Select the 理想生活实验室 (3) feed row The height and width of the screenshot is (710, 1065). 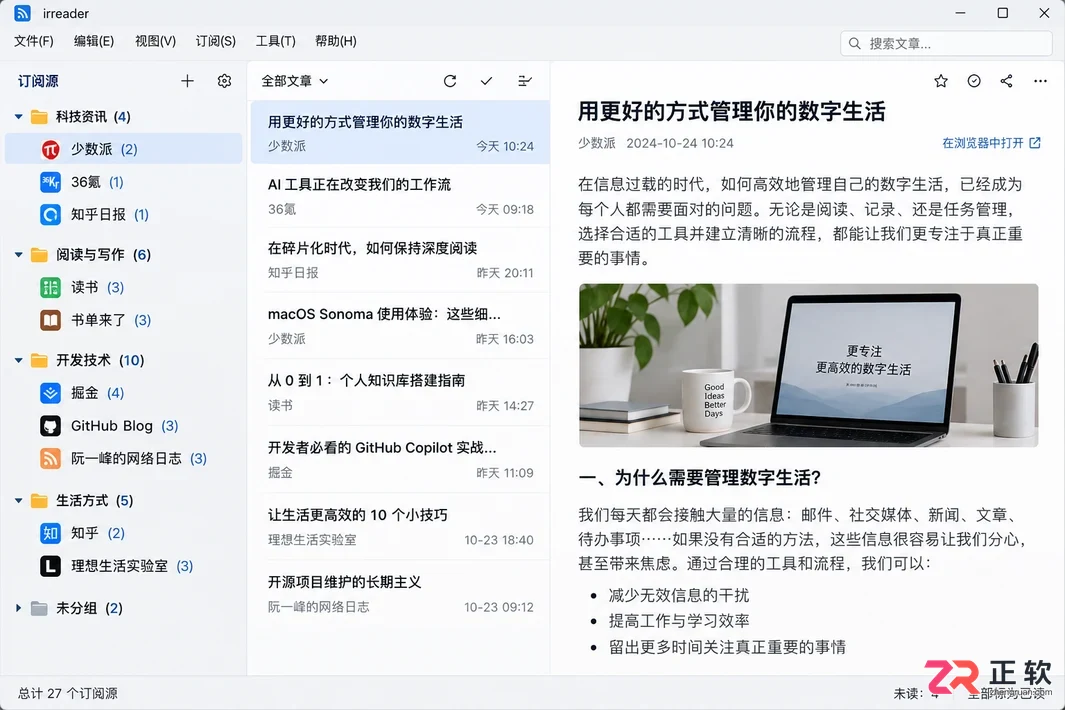(x=124, y=566)
